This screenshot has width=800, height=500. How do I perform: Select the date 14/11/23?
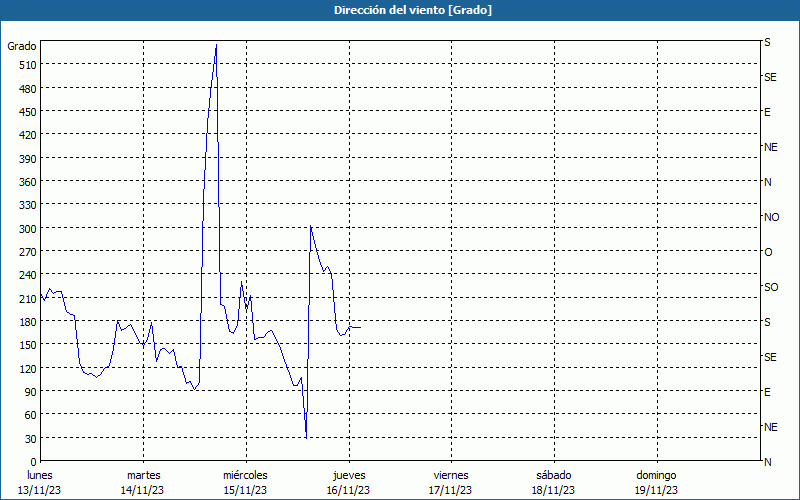pyautogui.click(x=142, y=491)
